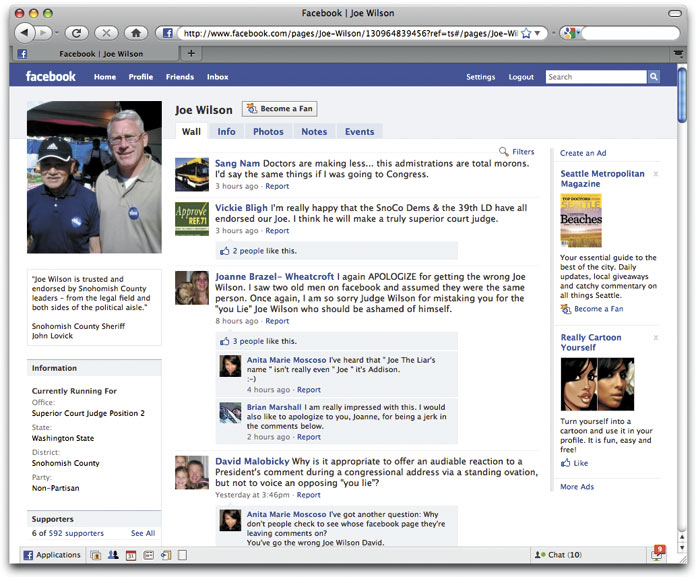
Task: Click the facebook logo in the blue header
Action: click(50, 76)
